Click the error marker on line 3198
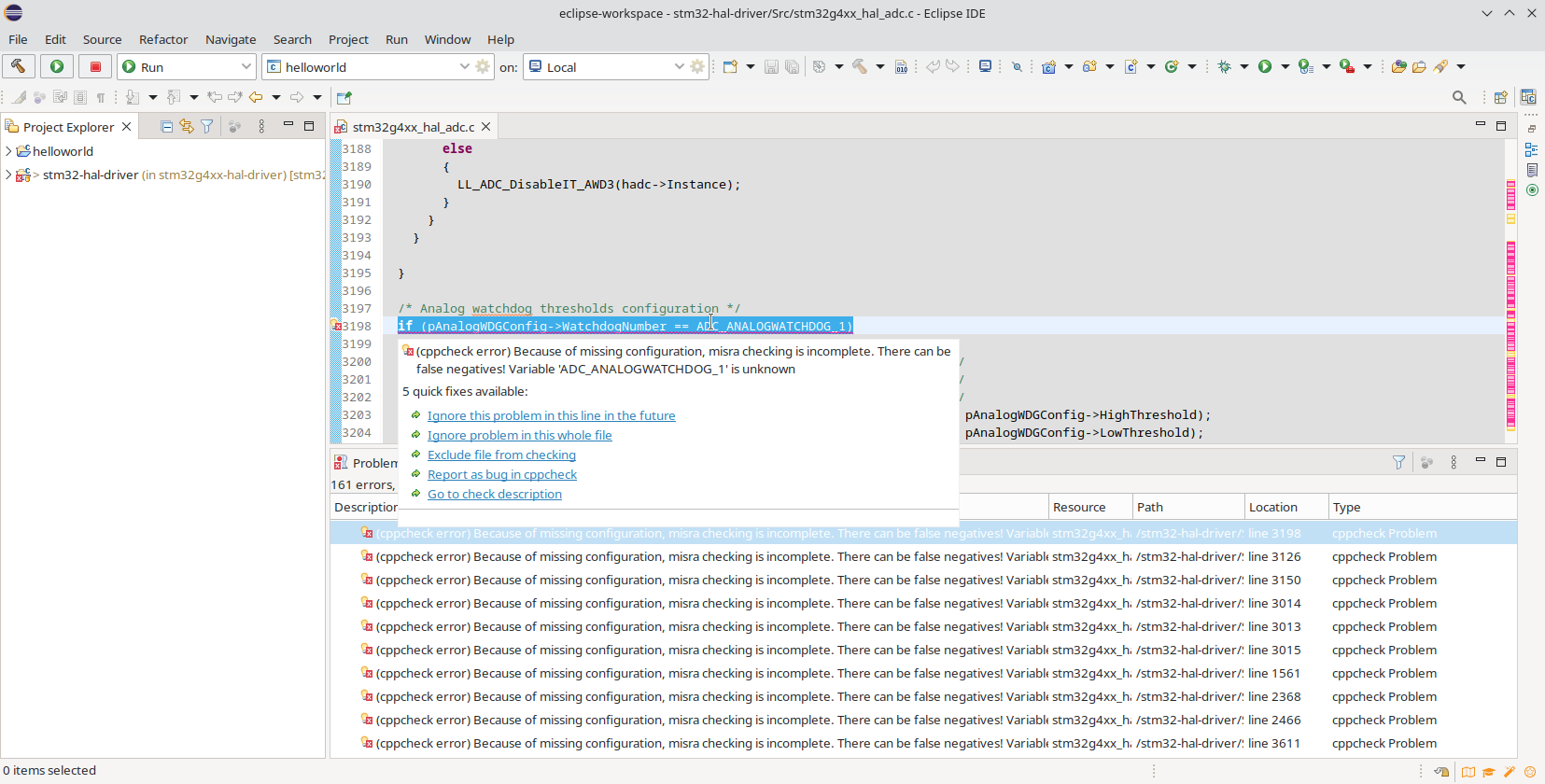 pos(336,326)
